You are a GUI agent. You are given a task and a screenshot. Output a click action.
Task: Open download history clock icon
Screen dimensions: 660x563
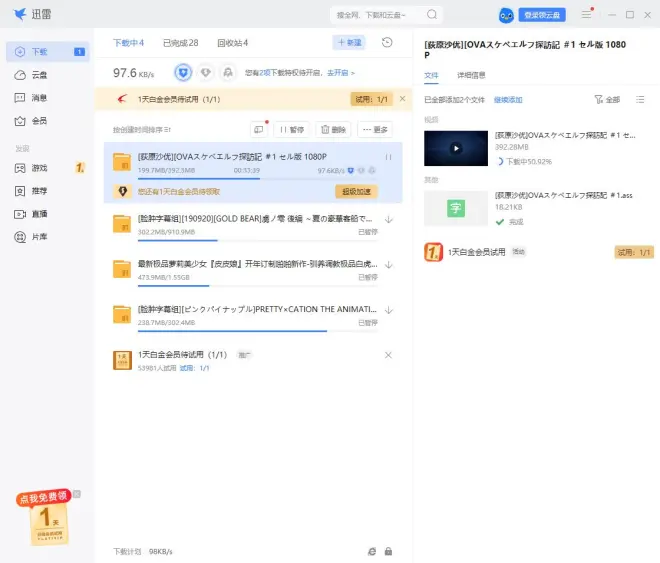pos(387,43)
